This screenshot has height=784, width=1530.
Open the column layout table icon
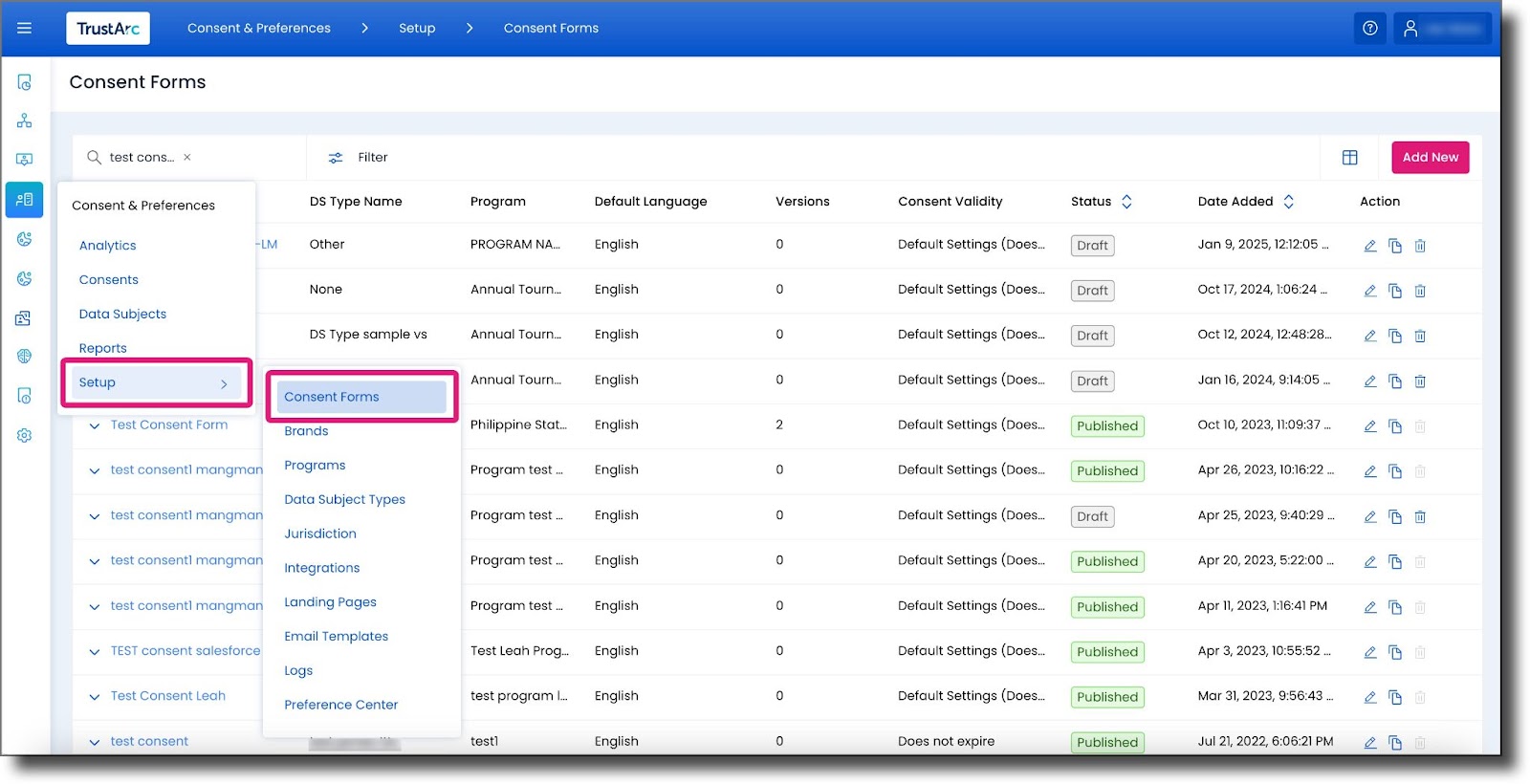[x=1350, y=158]
